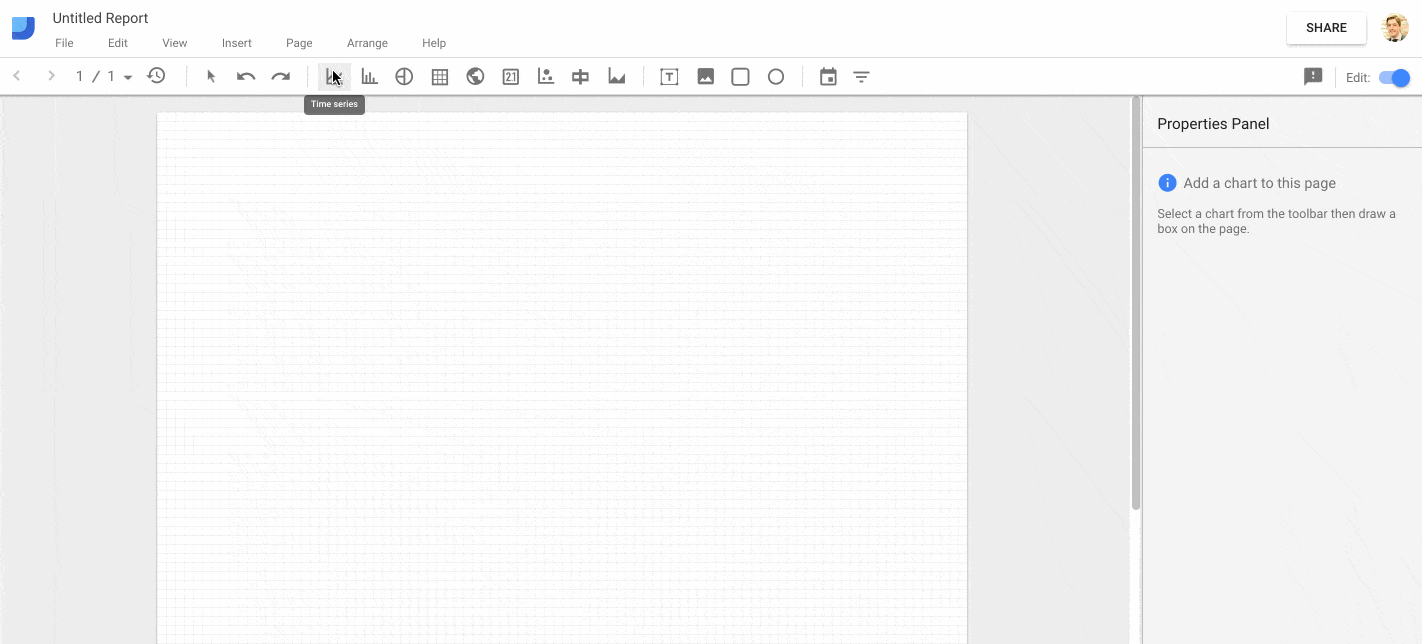Insert an Image
This screenshot has width=1422, height=644.
coord(705,76)
